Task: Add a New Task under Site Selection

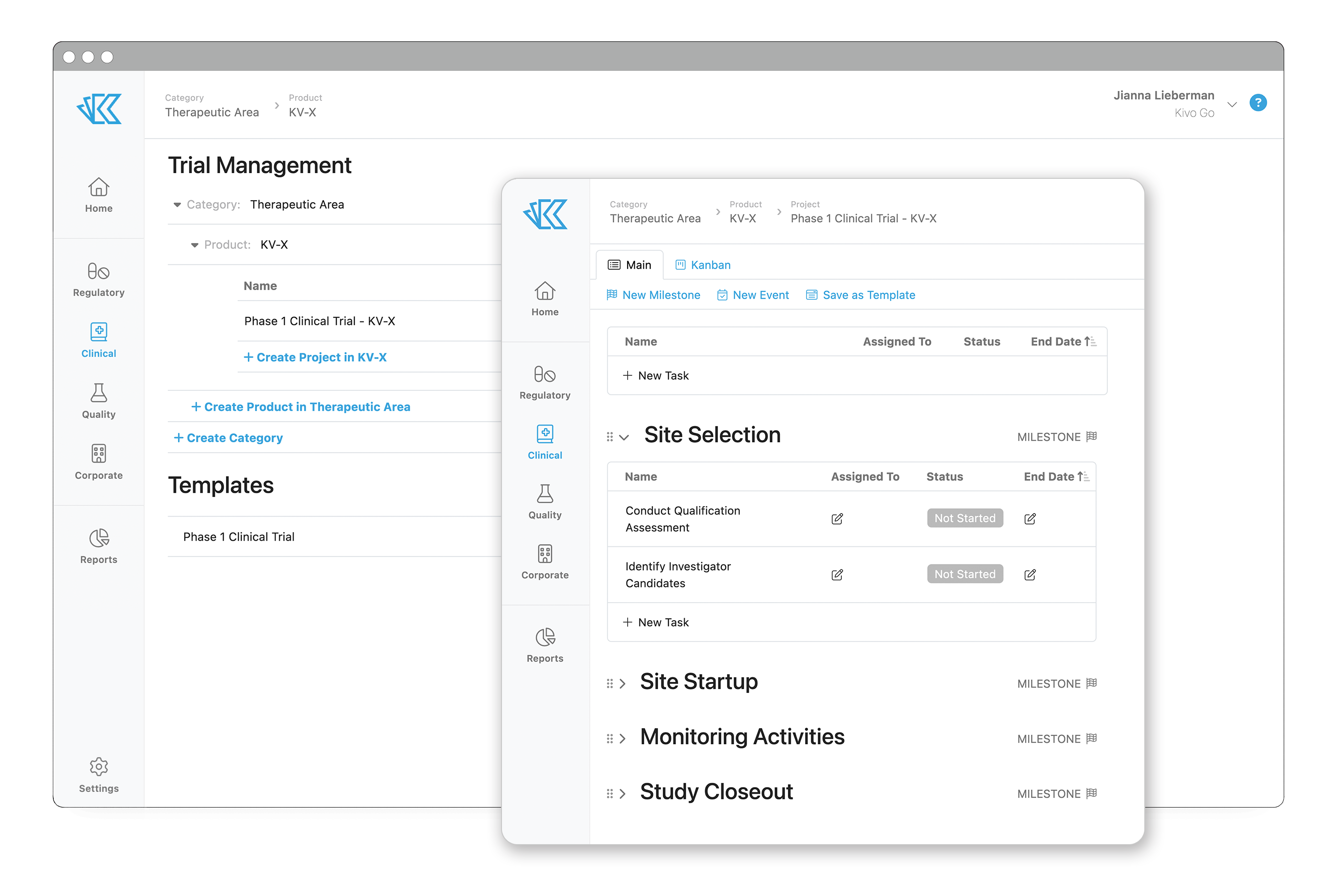Action: click(x=656, y=622)
